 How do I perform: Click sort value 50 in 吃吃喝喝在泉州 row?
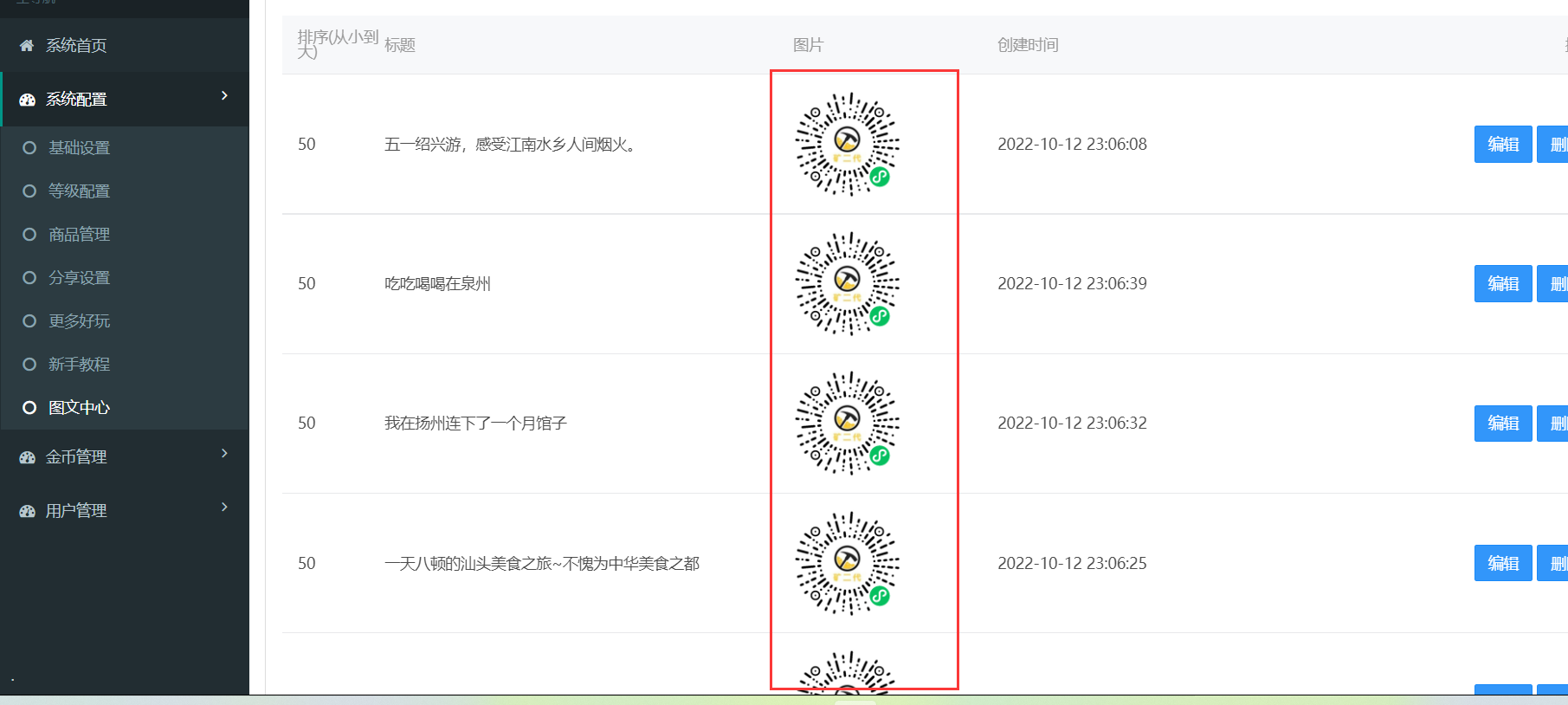coord(307,284)
